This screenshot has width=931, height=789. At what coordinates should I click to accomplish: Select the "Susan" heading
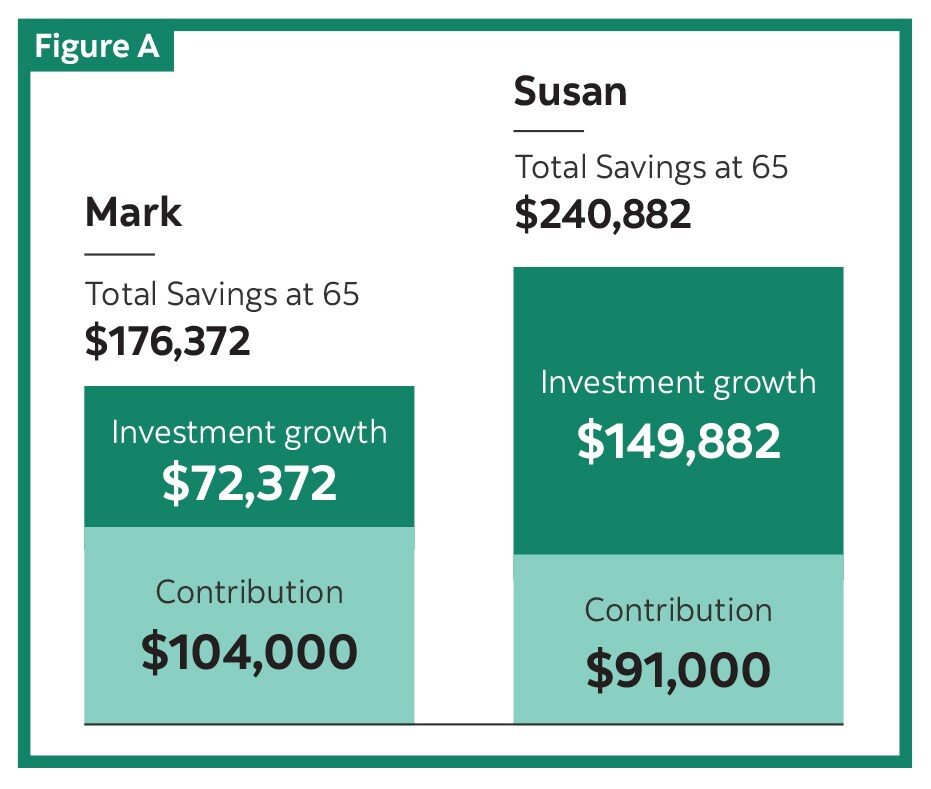pyautogui.click(x=570, y=92)
